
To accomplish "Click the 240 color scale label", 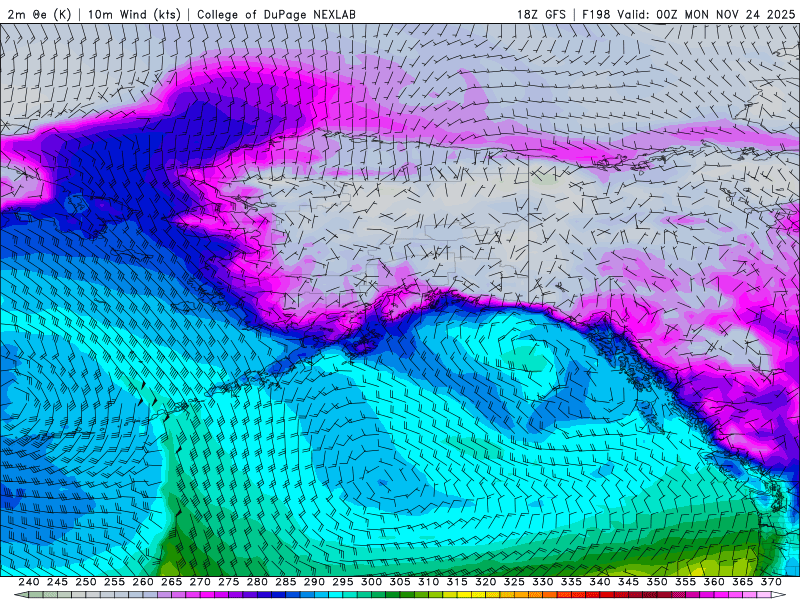I will (29, 582).
